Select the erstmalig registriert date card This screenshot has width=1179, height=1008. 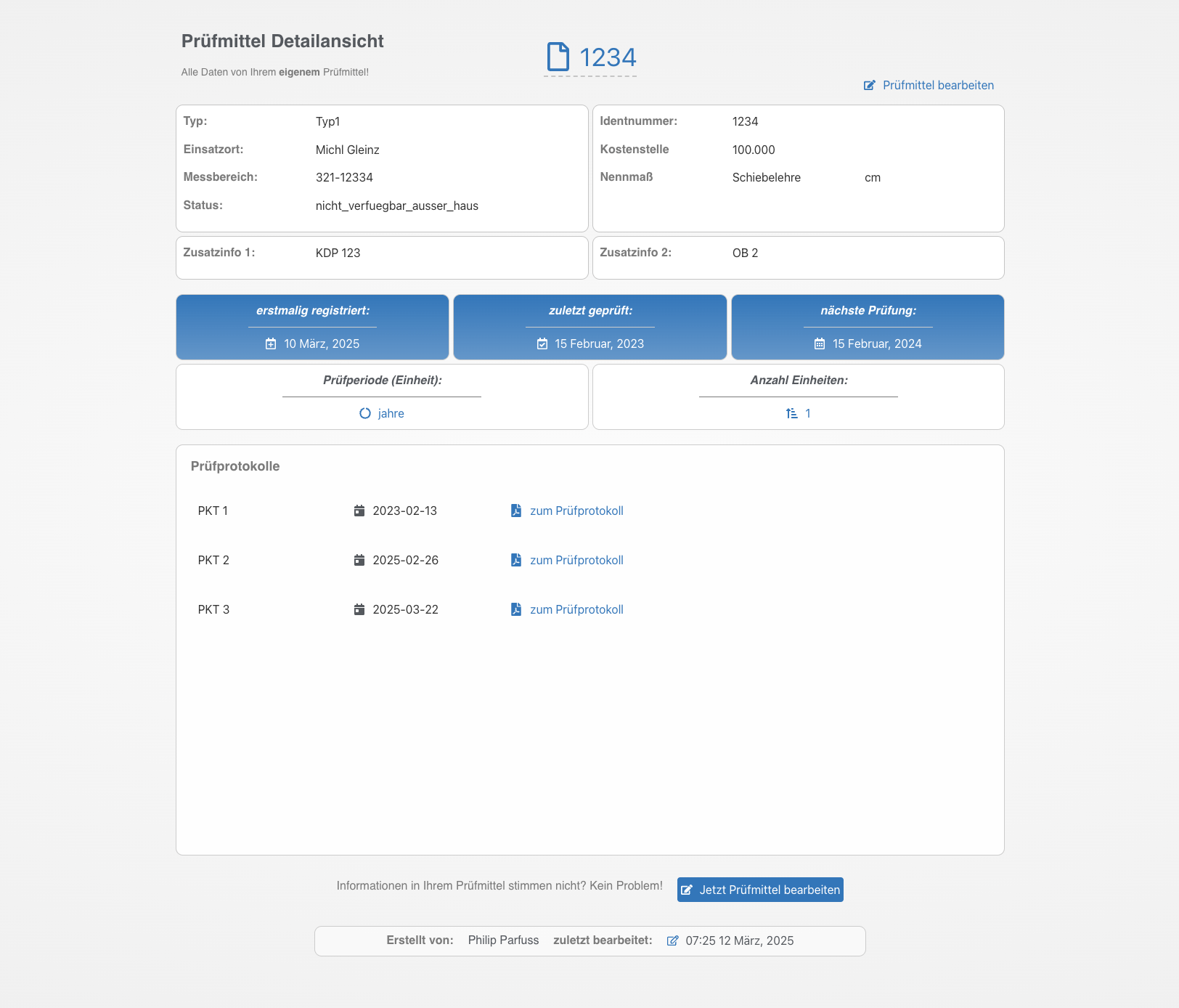tap(312, 327)
